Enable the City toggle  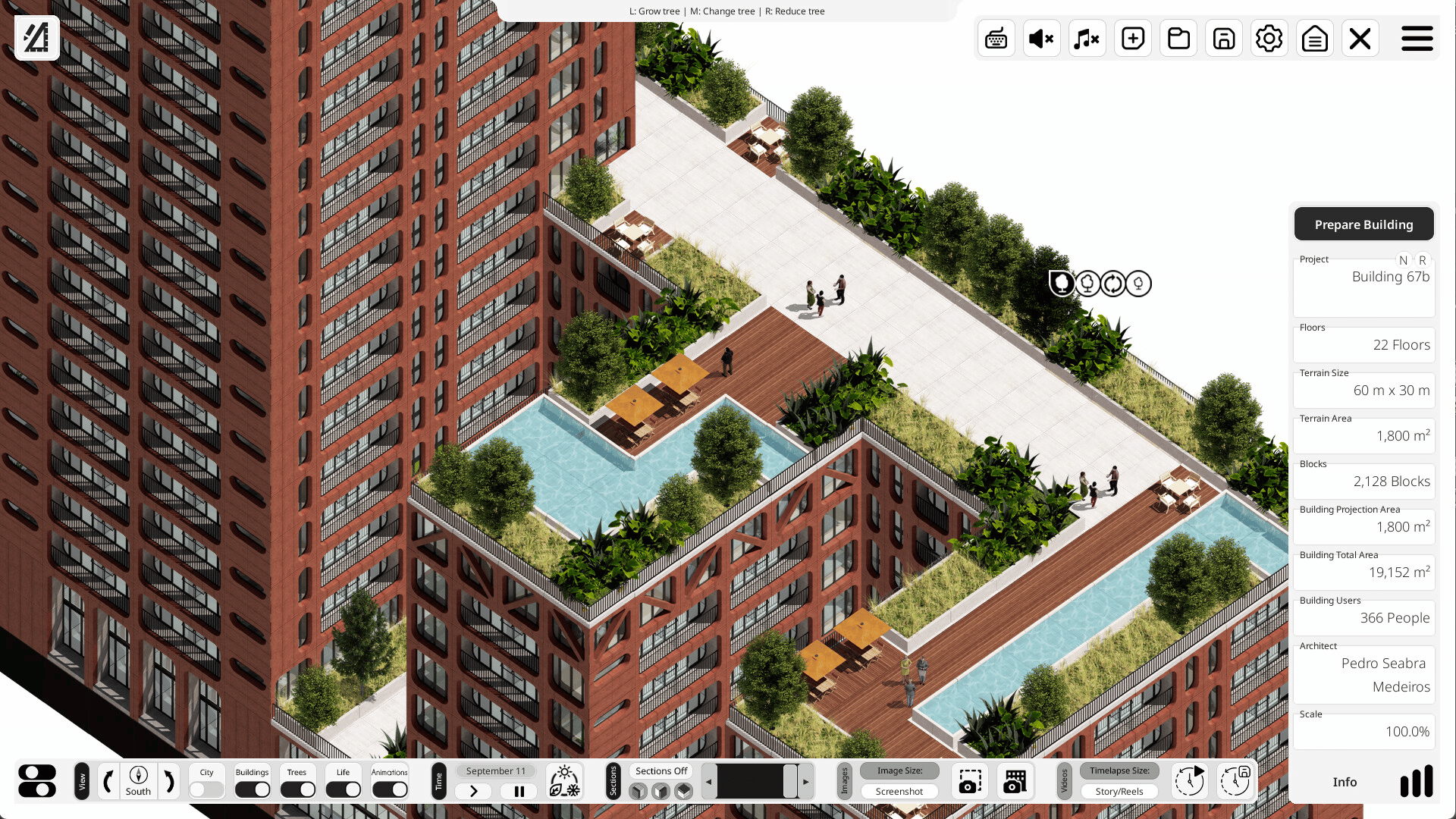[x=206, y=789]
